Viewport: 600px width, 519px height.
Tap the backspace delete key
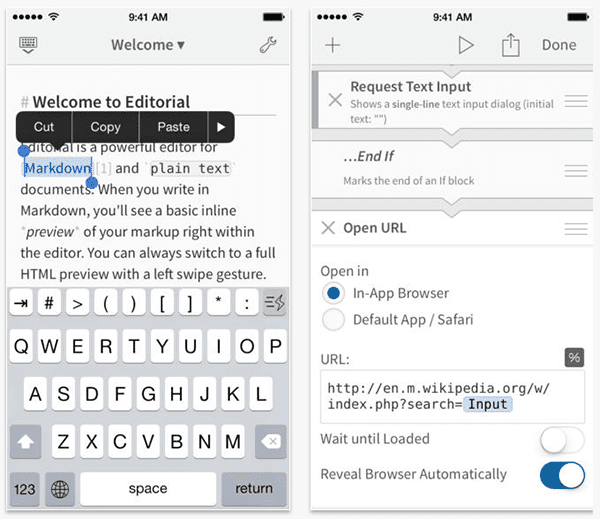pyautogui.click(x=271, y=441)
